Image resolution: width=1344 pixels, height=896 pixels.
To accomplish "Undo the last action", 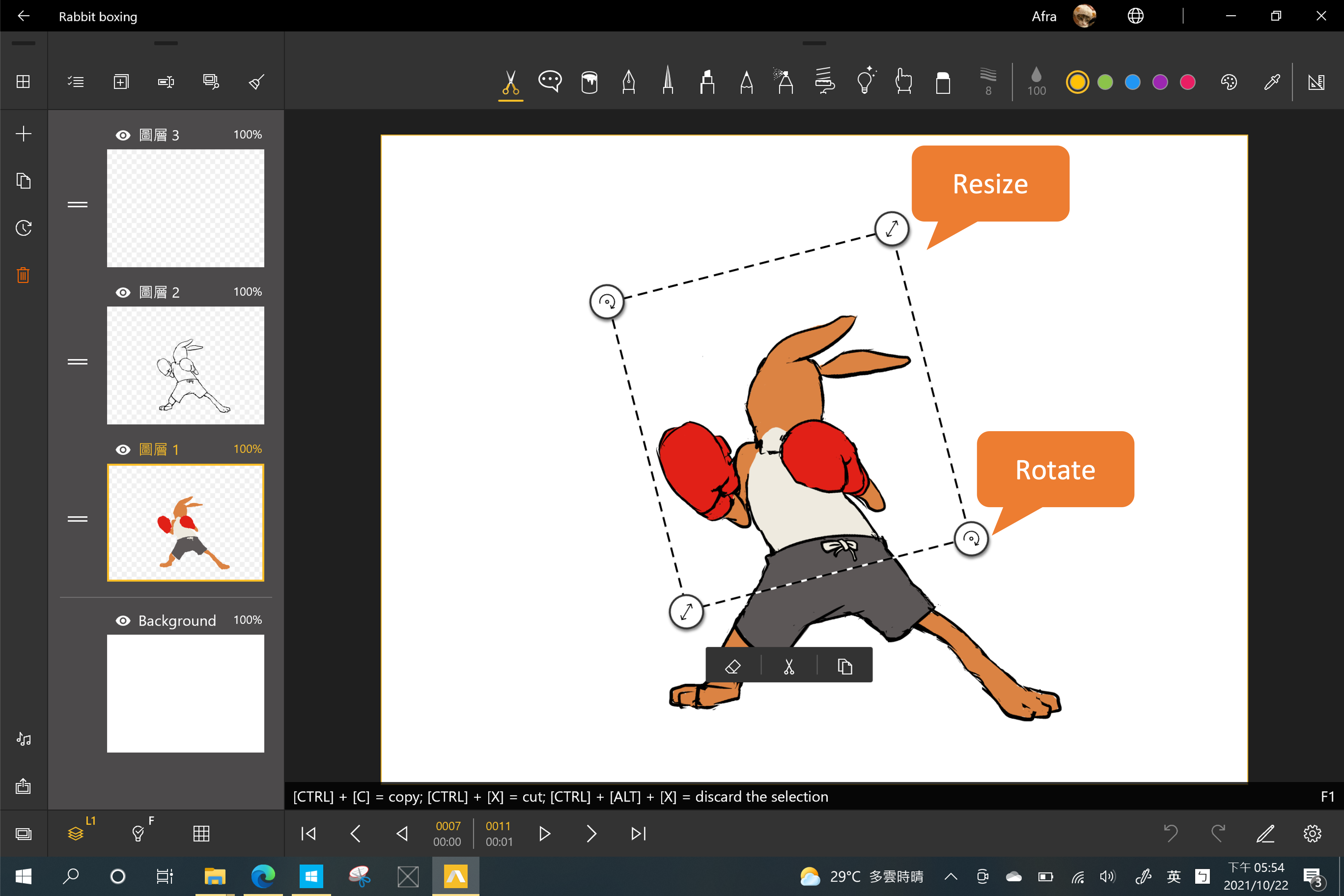I will pos(1171,834).
